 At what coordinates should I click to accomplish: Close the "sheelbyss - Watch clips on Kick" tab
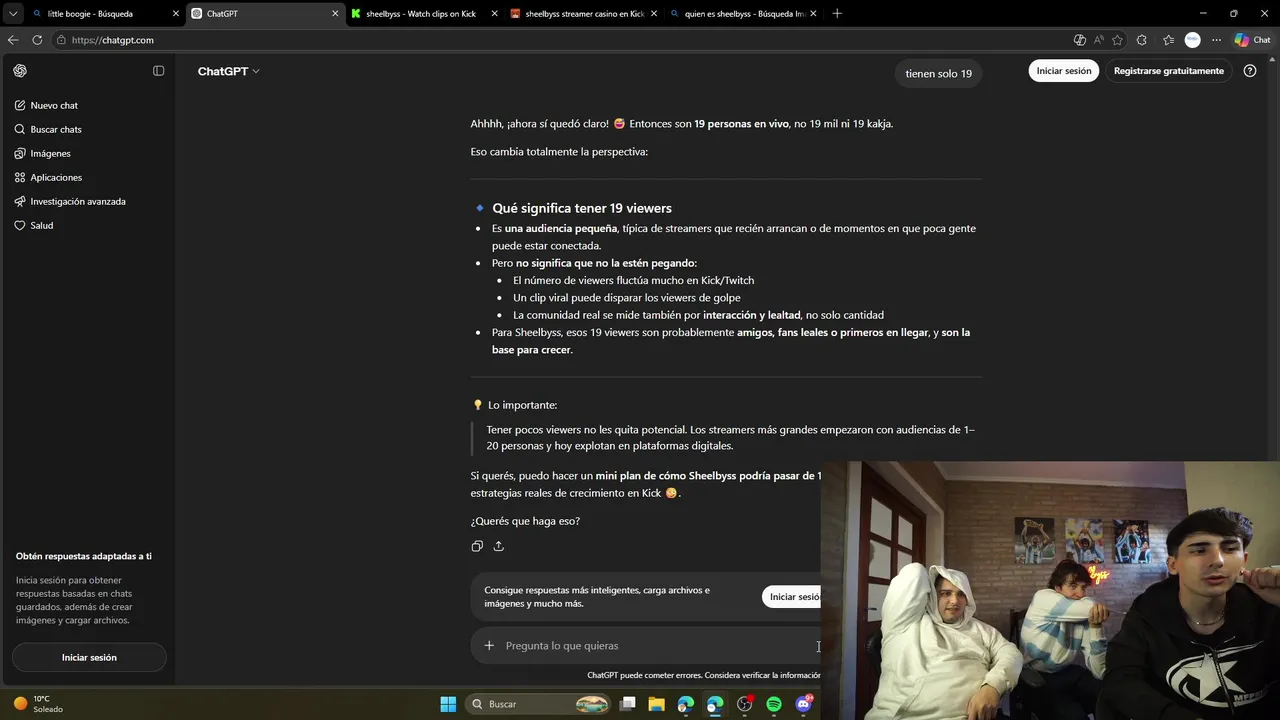[x=494, y=14]
